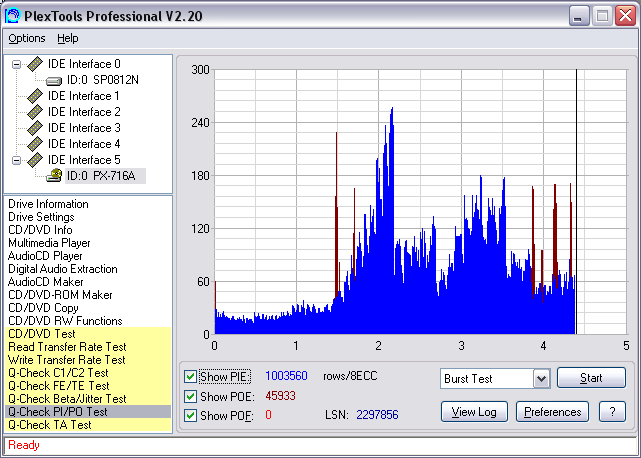Click the View Log button
The image size is (641, 458).
[474, 412]
